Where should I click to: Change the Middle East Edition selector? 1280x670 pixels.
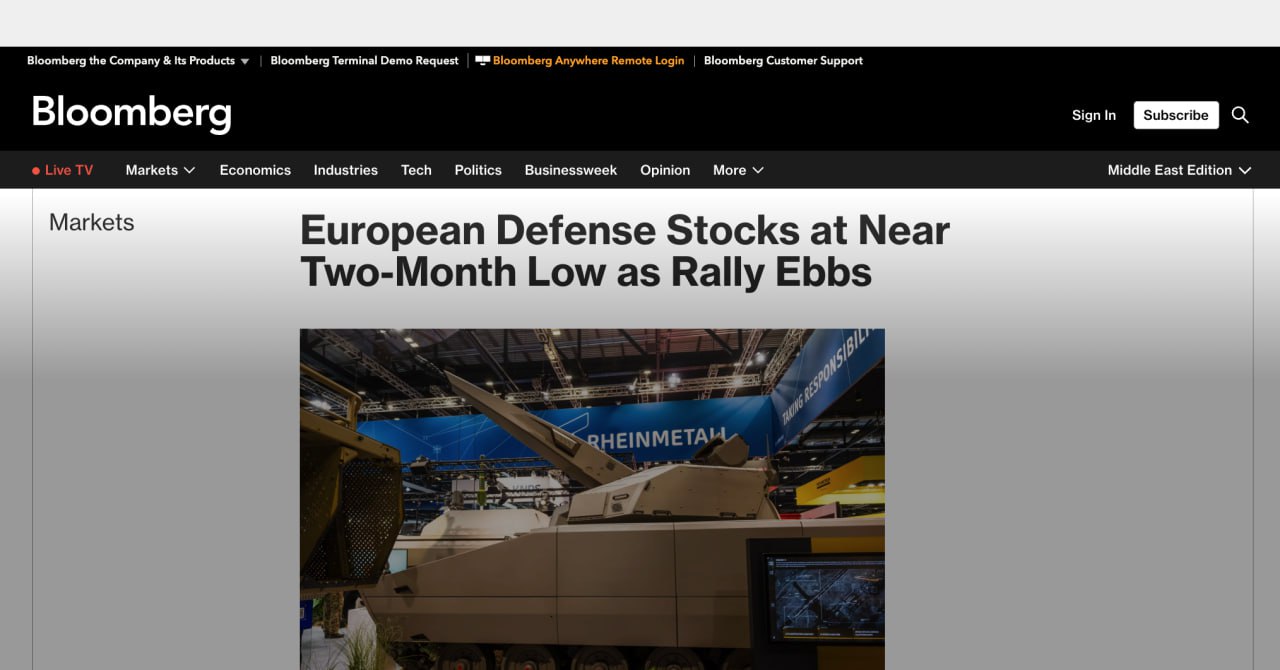point(1179,170)
